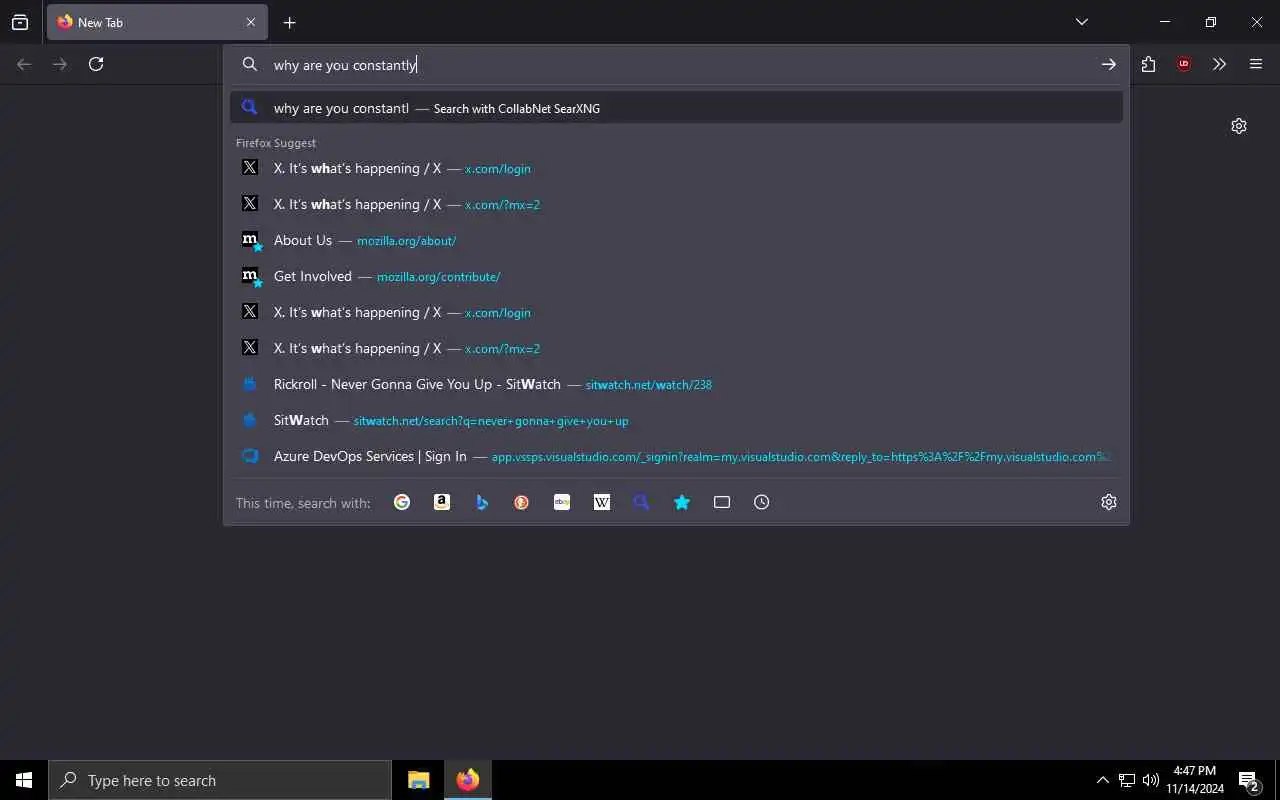Open the taskbar clock and date

(x=1195, y=780)
